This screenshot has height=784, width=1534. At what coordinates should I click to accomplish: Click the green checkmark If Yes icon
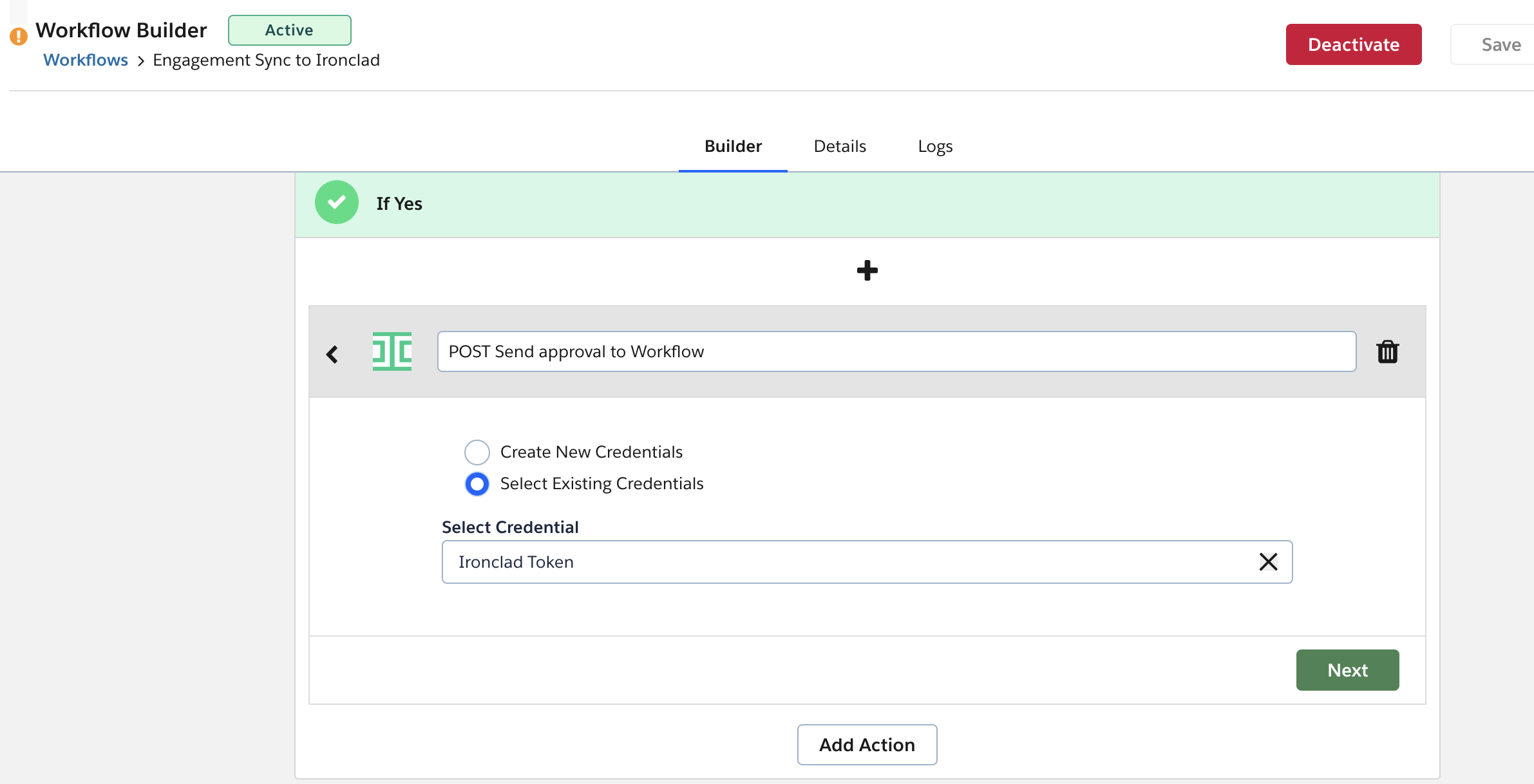point(336,203)
